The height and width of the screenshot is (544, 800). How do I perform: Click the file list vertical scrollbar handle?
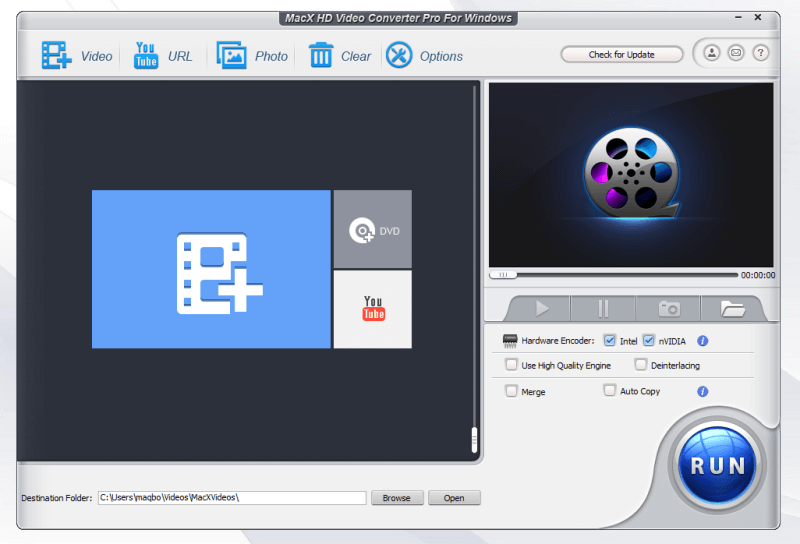[x=474, y=439]
